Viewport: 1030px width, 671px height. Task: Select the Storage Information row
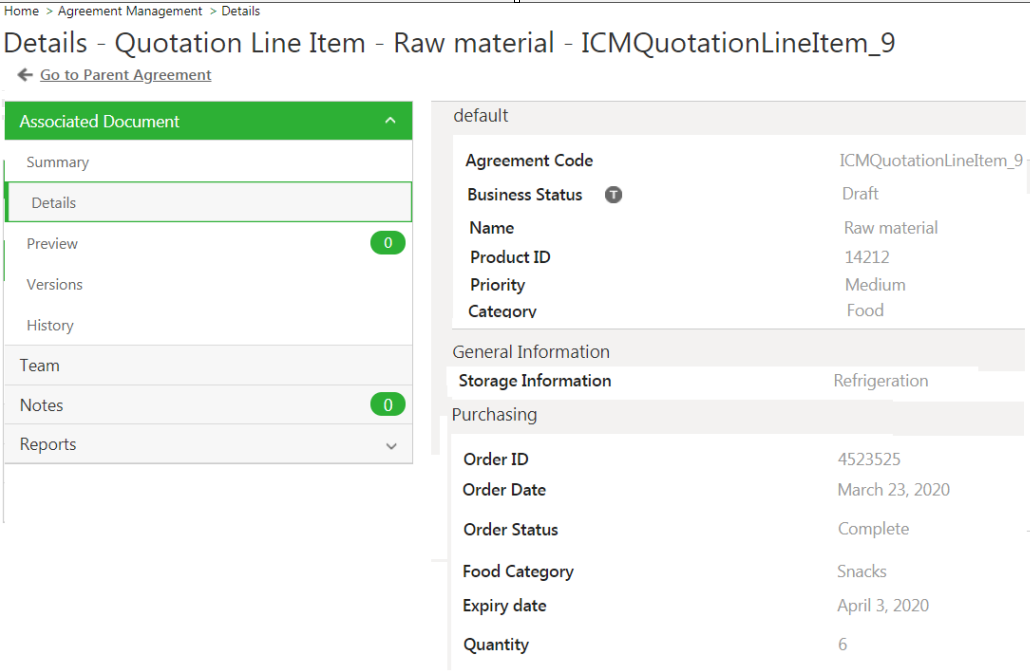point(535,380)
